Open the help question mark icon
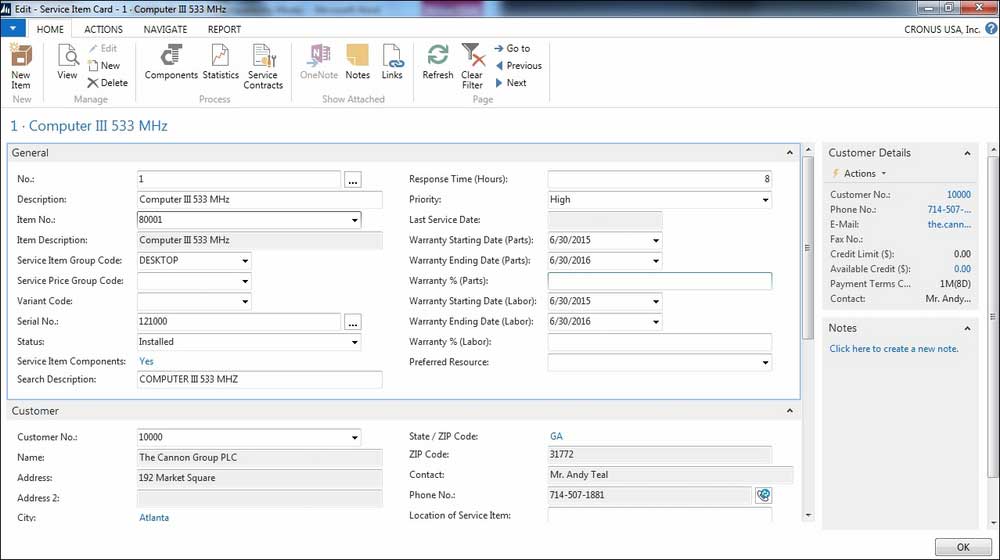 tap(990, 29)
